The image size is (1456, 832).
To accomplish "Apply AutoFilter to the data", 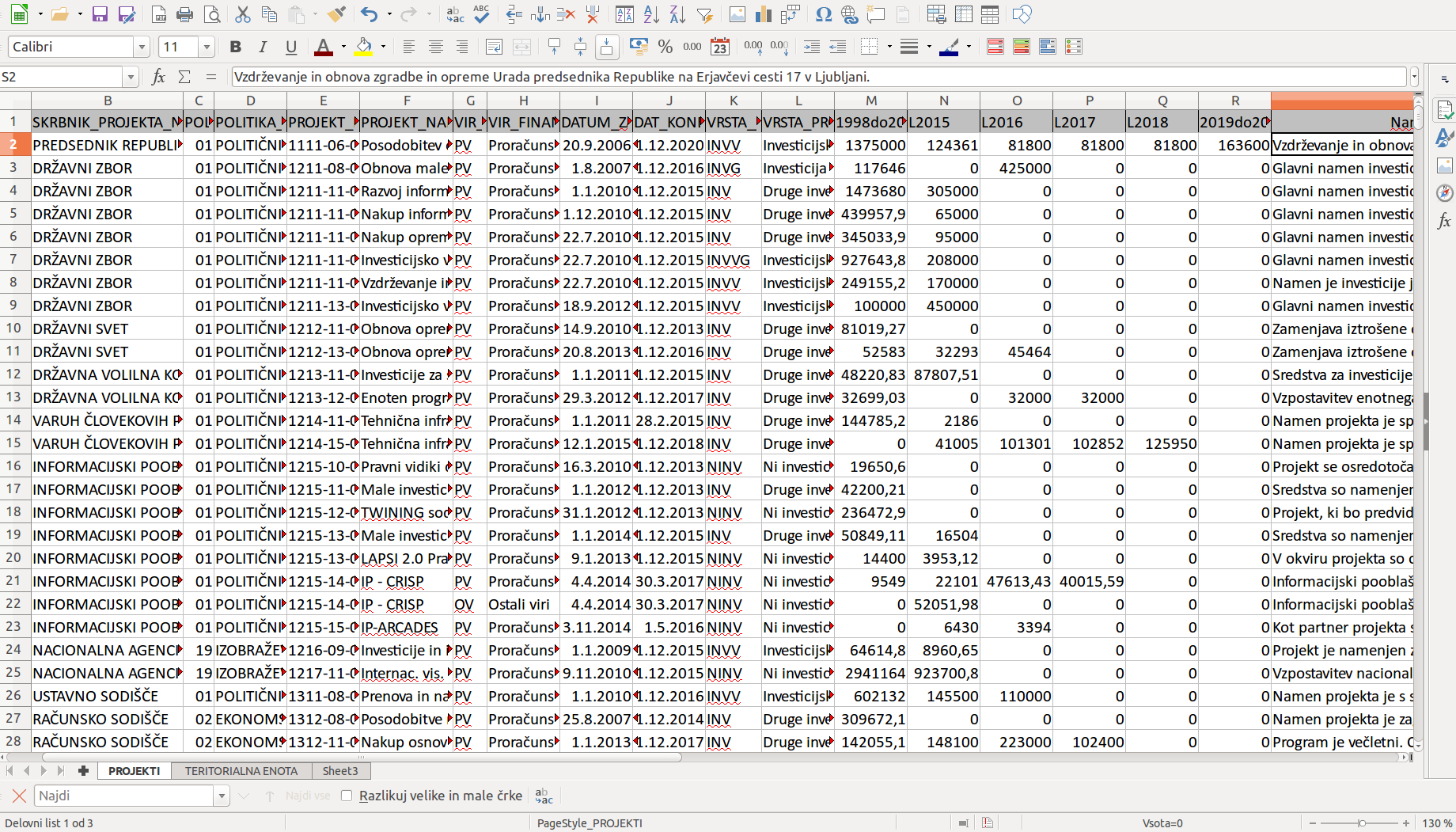I will point(704,14).
